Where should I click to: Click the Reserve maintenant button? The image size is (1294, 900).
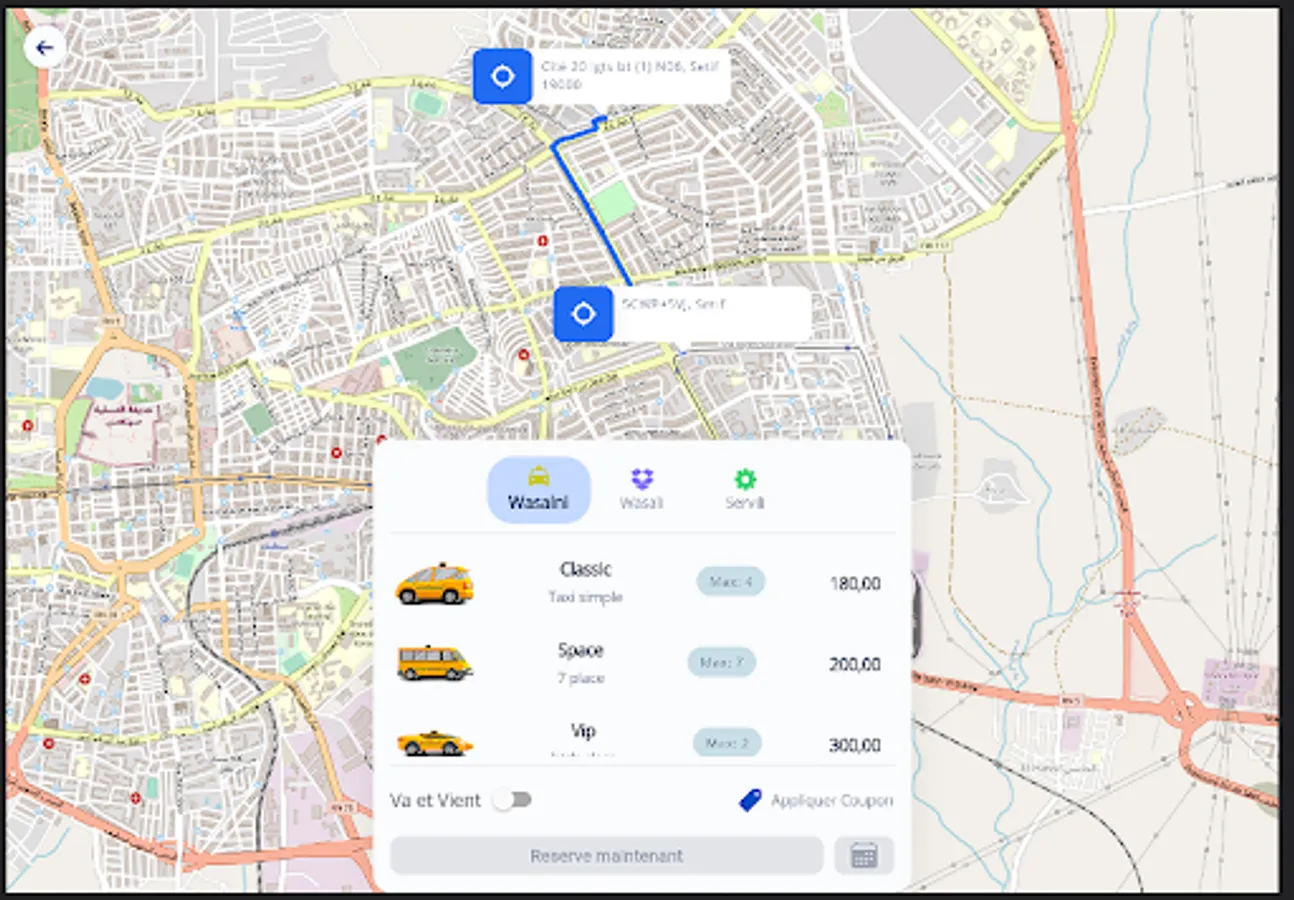[606, 856]
